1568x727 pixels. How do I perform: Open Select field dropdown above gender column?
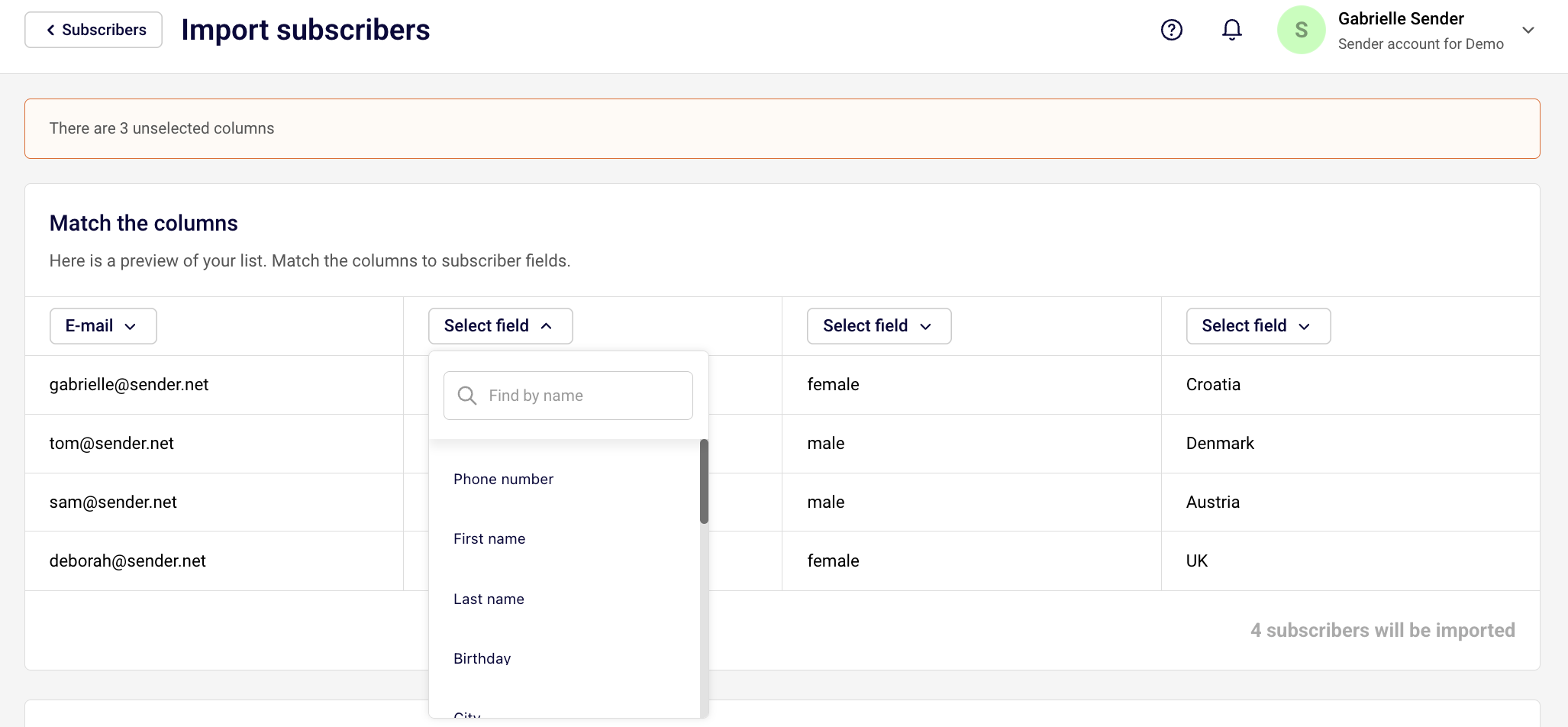tap(879, 326)
